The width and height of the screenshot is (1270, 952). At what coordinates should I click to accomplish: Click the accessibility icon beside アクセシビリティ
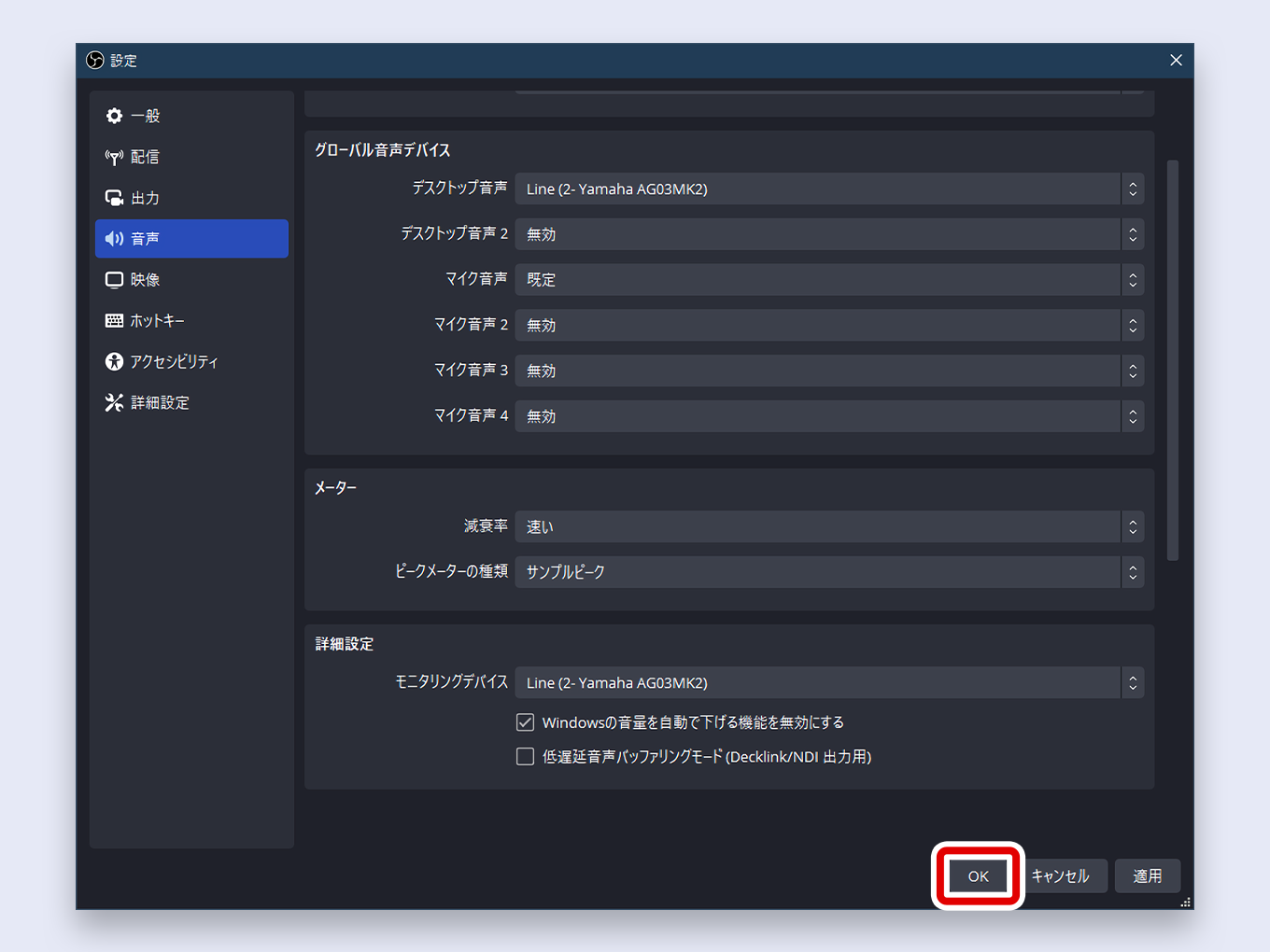(114, 361)
